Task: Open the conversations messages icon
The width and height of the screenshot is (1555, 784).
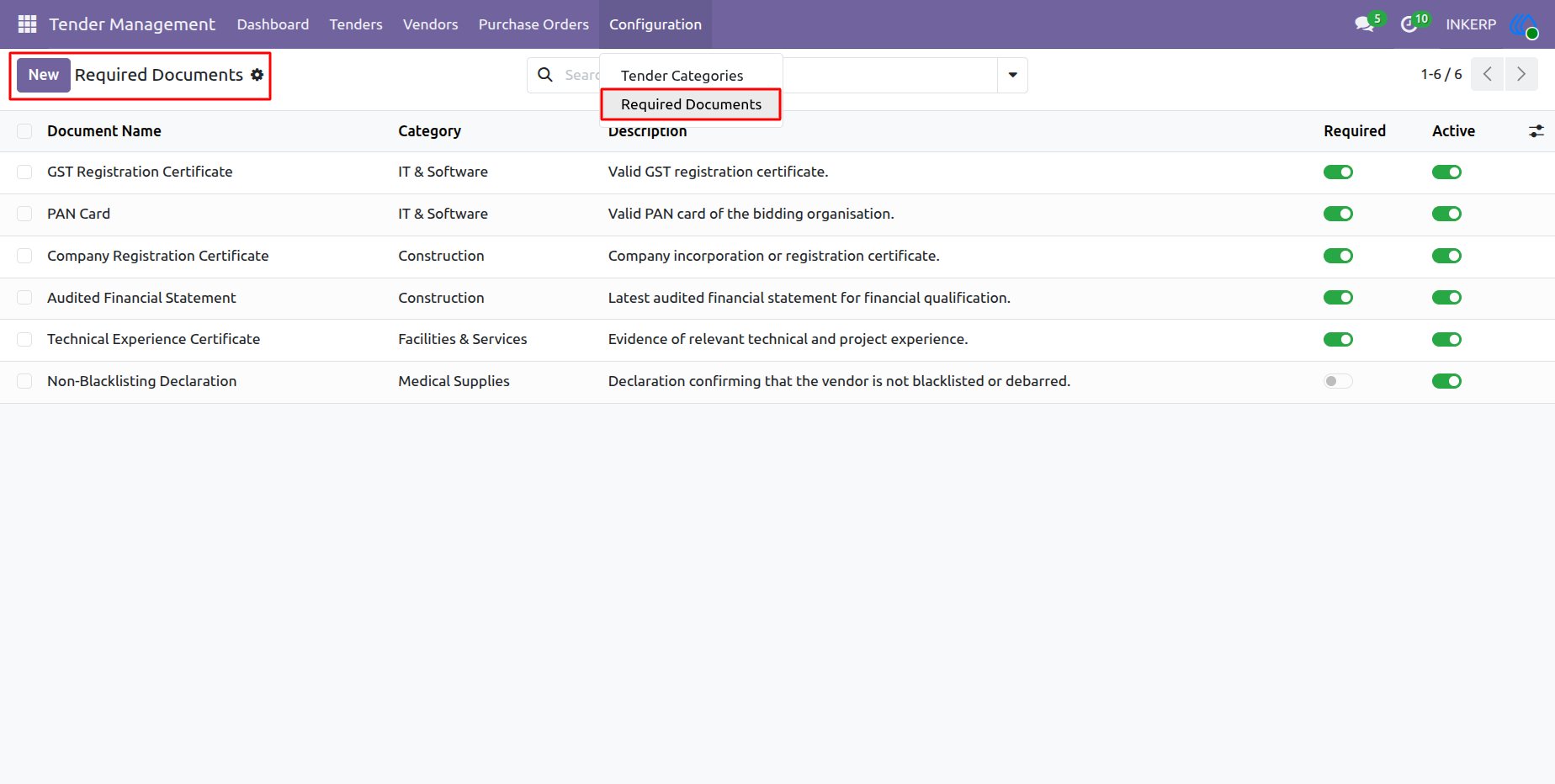Action: 1364,24
